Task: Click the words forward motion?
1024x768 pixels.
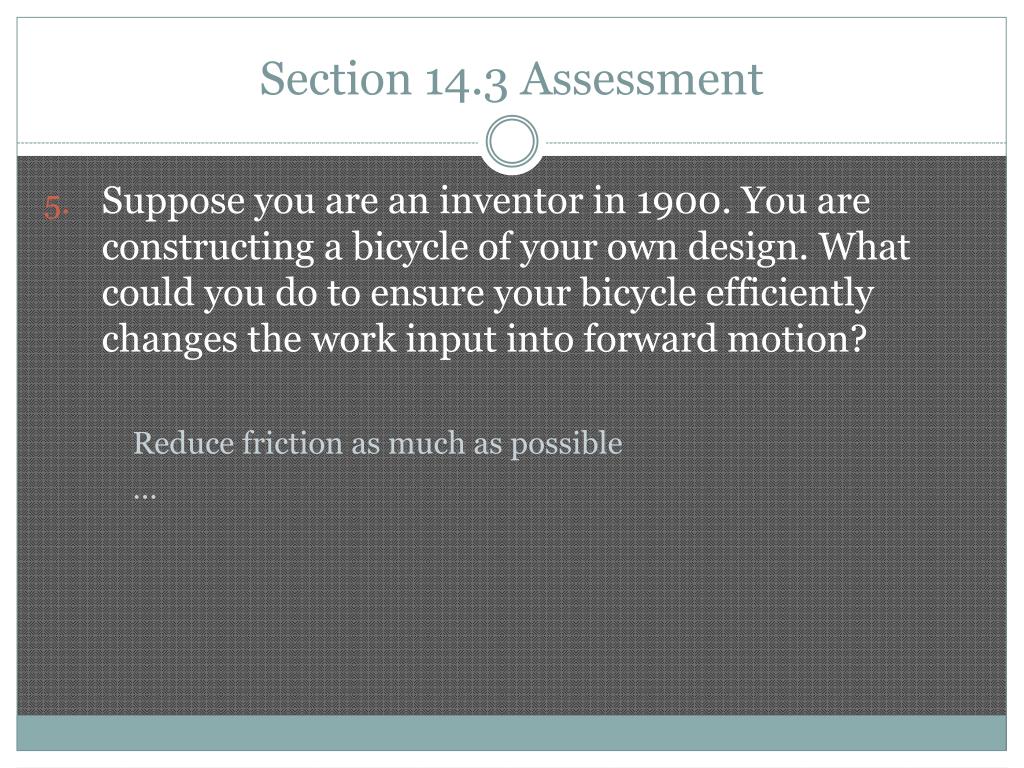Action: 725,338
